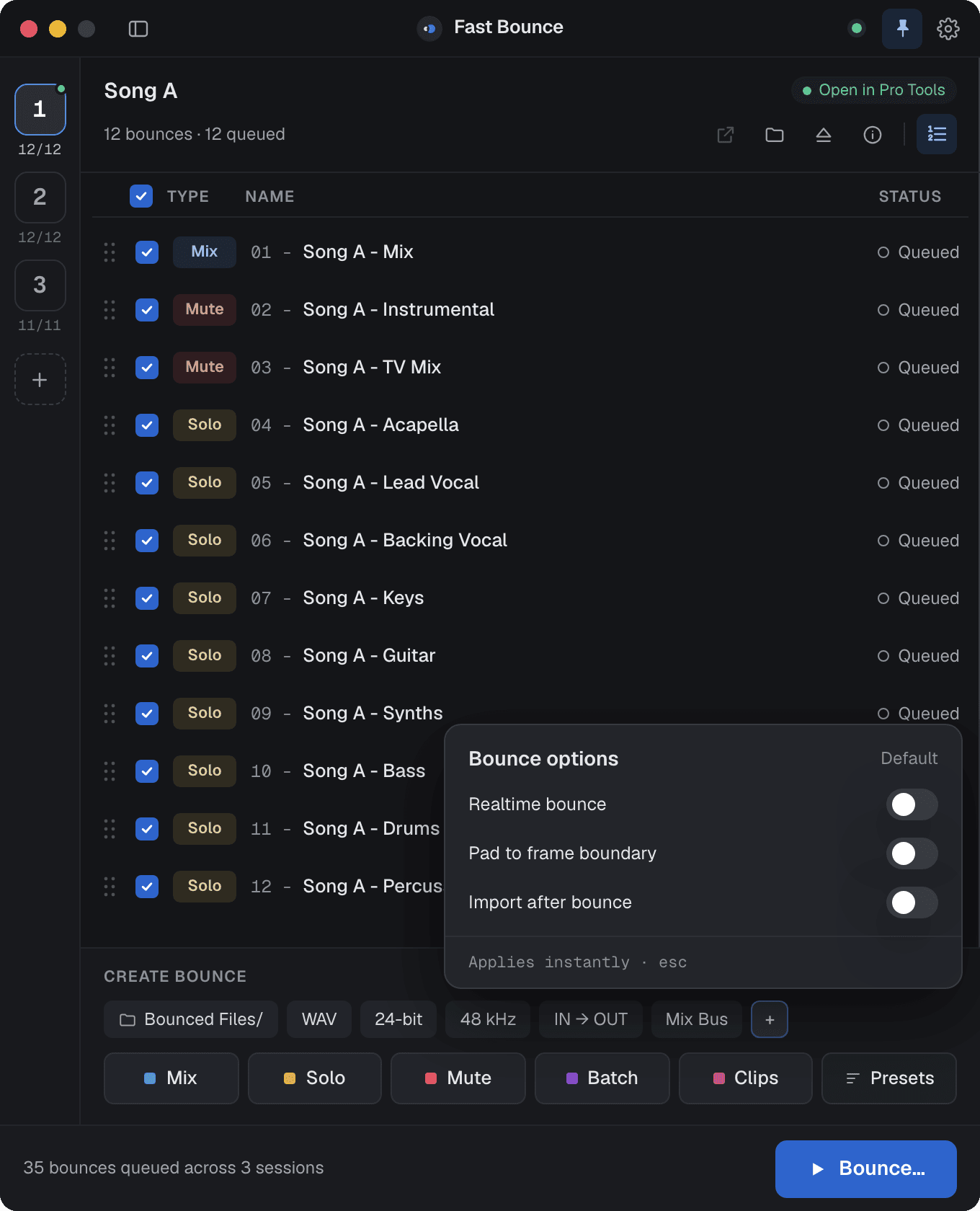980x1211 pixels.
Task: Click the Fast Bounce app logo
Action: pos(429,29)
